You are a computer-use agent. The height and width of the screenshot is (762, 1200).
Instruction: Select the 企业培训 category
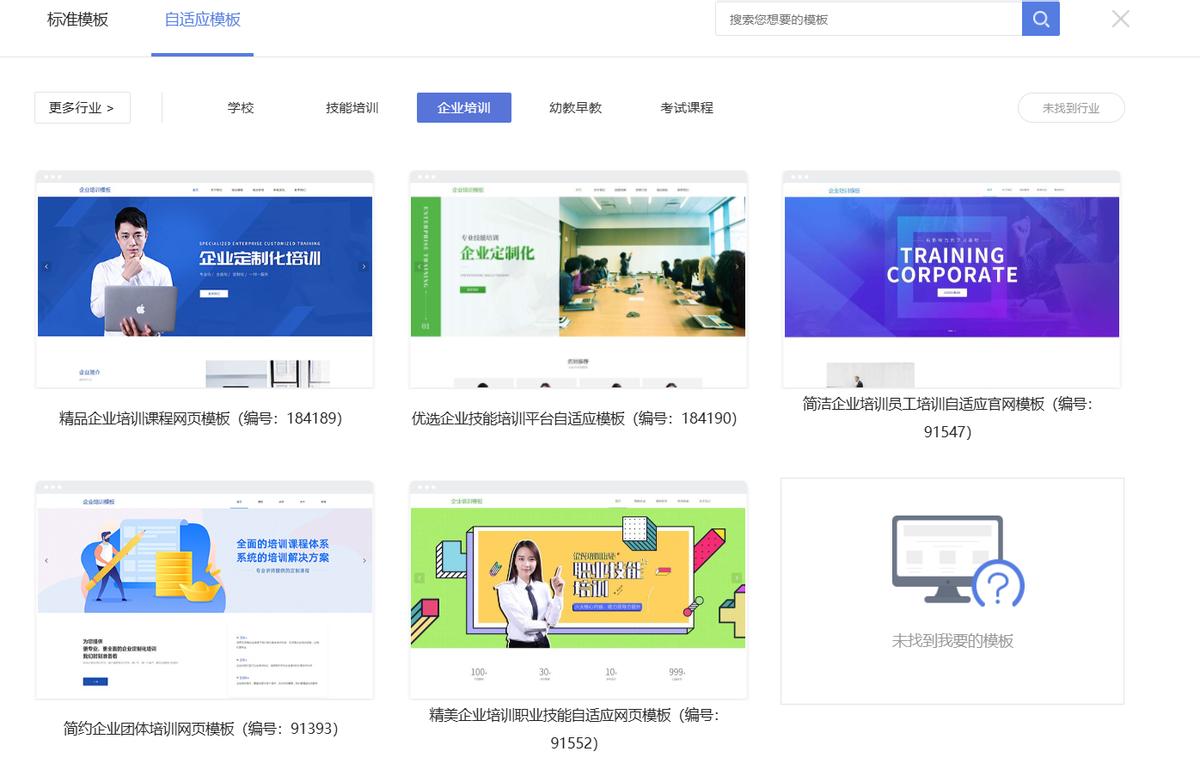tap(463, 108)
